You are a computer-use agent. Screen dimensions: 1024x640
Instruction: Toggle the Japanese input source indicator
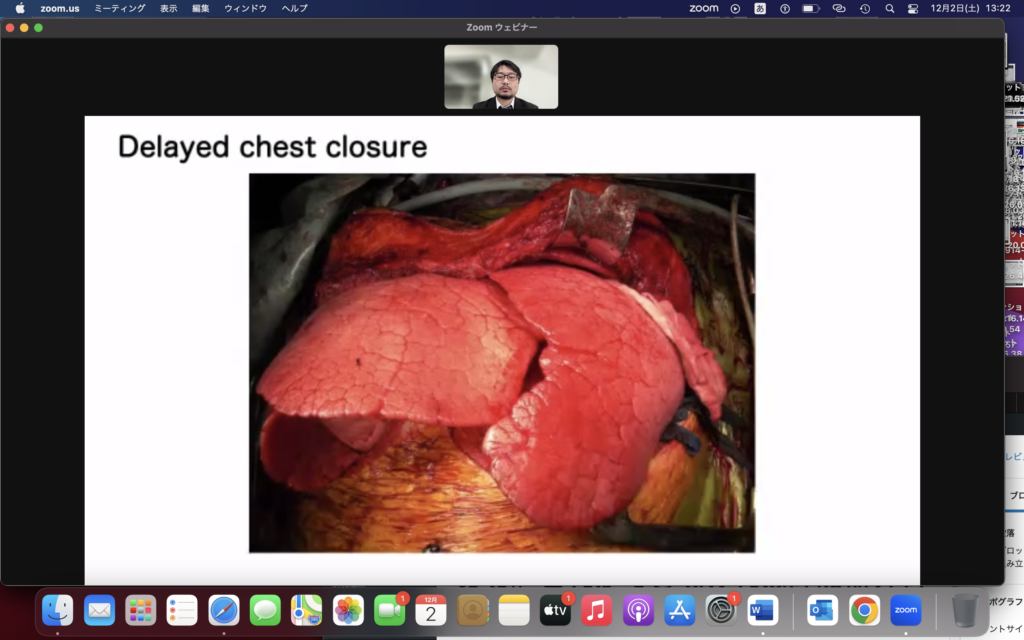[760, 8]
